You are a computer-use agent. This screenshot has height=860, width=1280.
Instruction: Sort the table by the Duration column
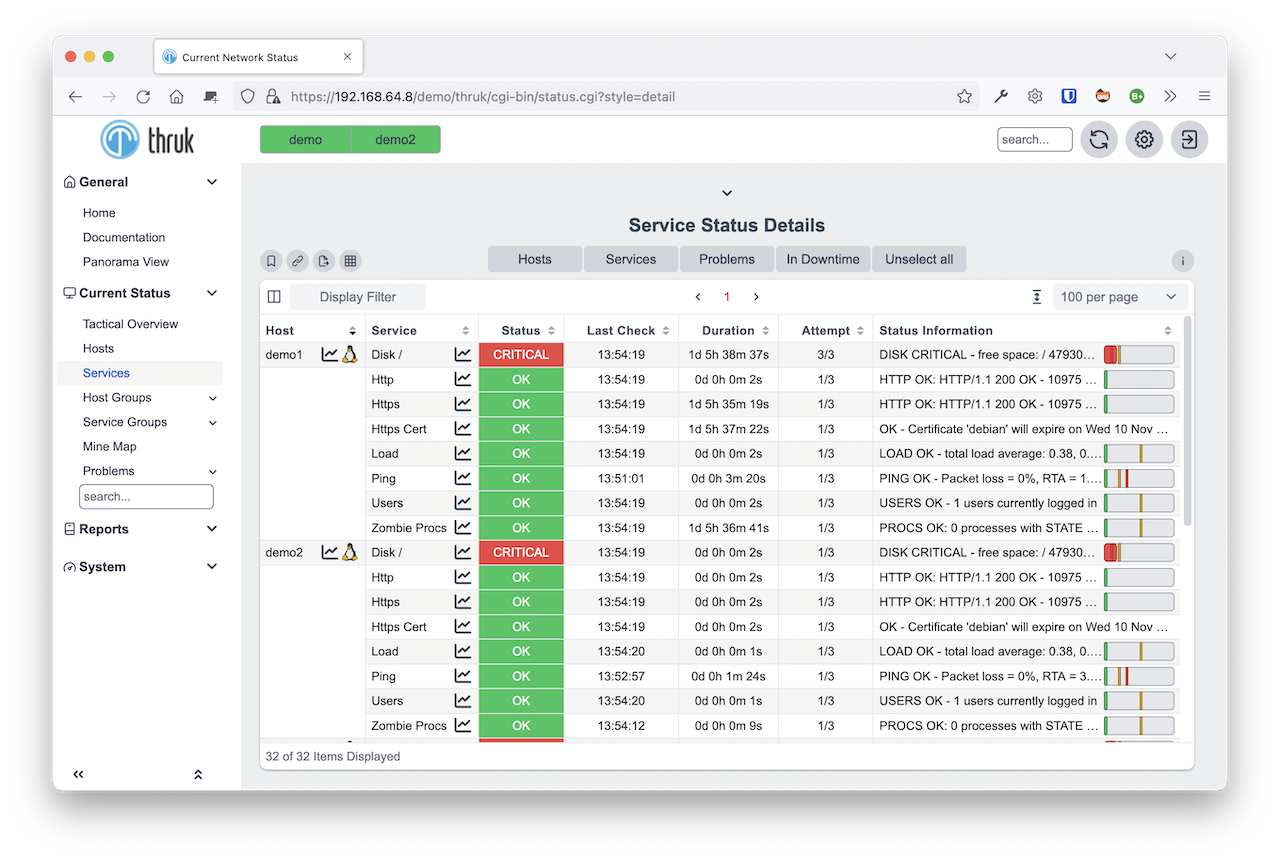click(766, 331)
